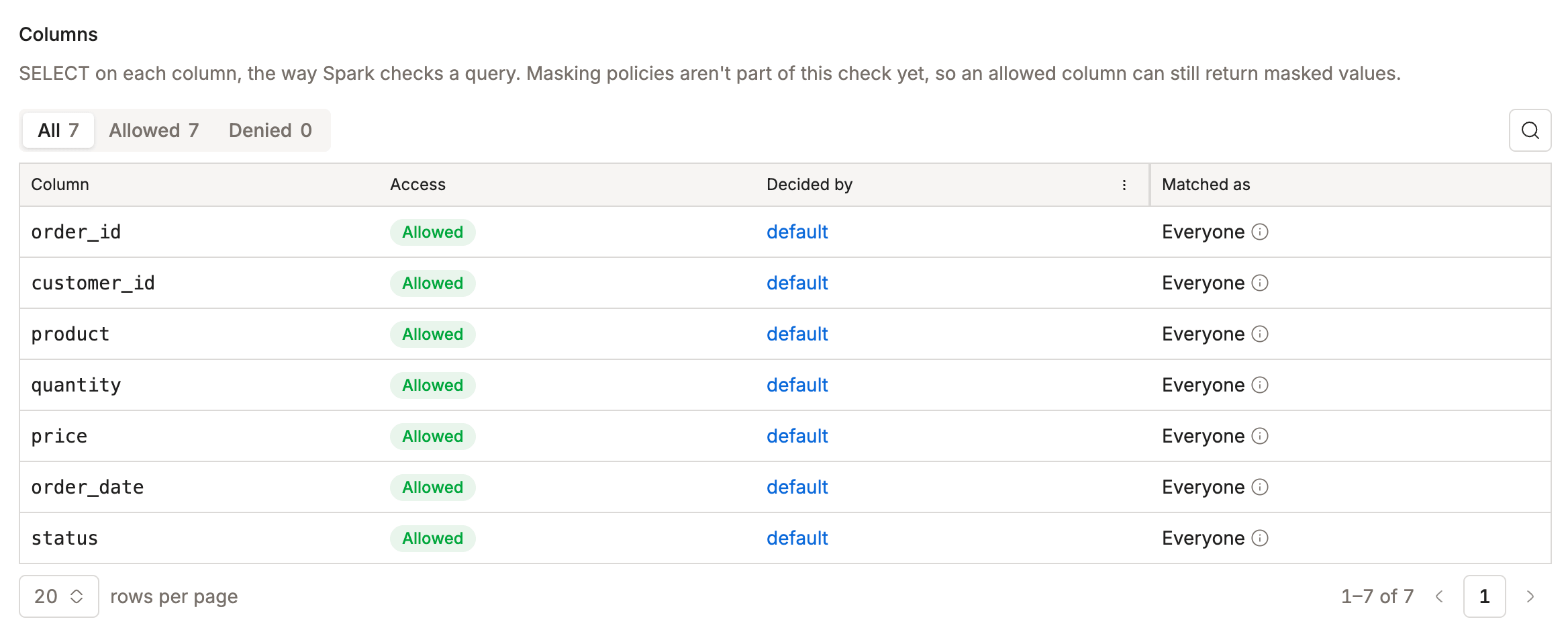Show info icon for quantity Everyone
Viewport: 1568px width, 634px height.
click(1260, 385)
